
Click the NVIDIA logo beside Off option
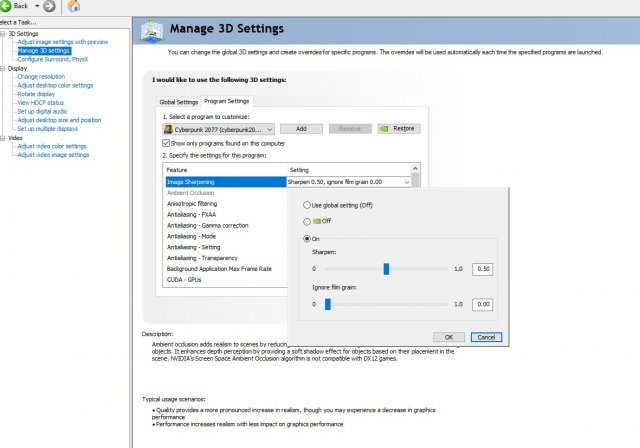(318, 219)
